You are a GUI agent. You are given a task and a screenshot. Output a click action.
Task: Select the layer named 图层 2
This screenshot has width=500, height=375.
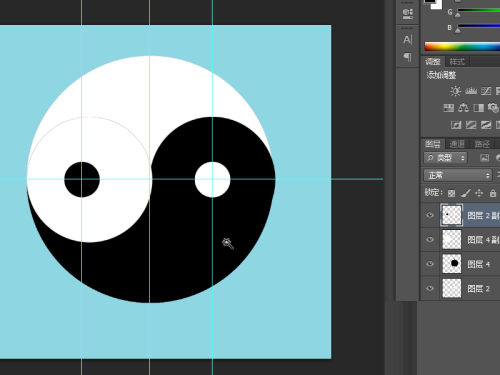coord(479,288)
